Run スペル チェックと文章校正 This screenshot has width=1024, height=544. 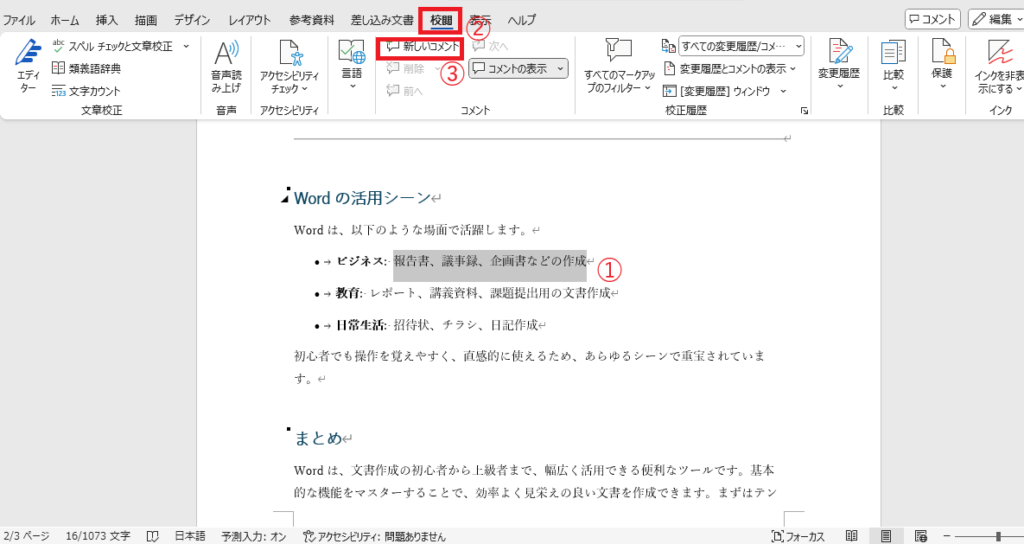click(x=112, y=46)
